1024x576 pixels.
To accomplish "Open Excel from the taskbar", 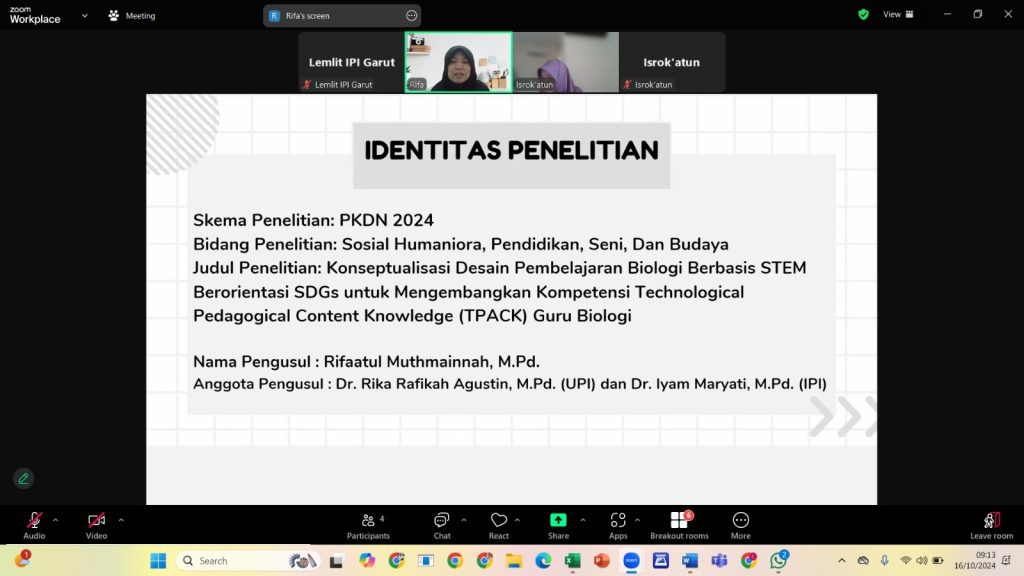I will tap(573, 561).
